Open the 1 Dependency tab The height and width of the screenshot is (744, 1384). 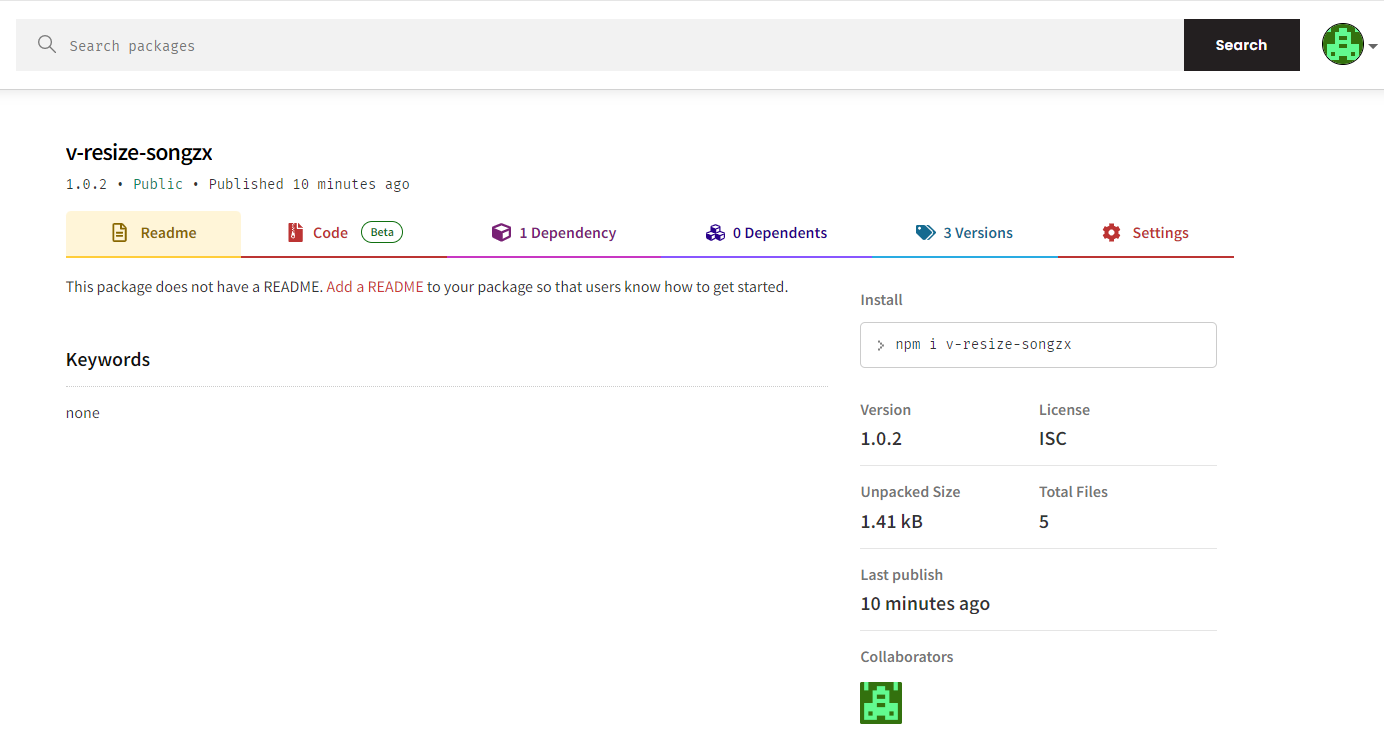(x=553, y=233)
